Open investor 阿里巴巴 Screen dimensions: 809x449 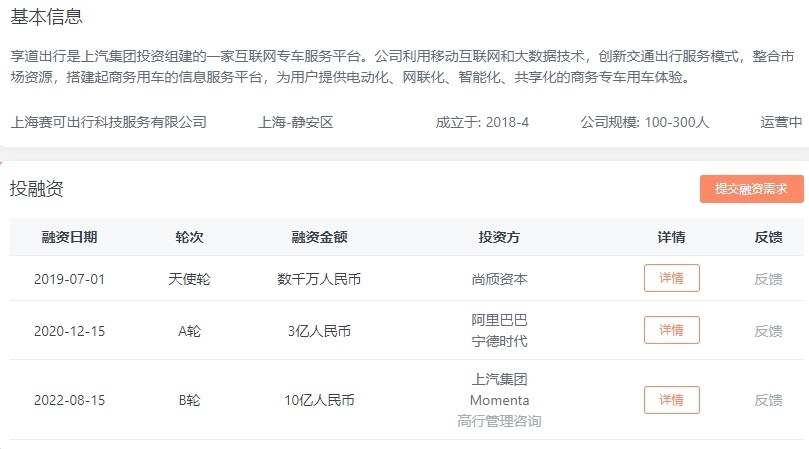point(499,320)
